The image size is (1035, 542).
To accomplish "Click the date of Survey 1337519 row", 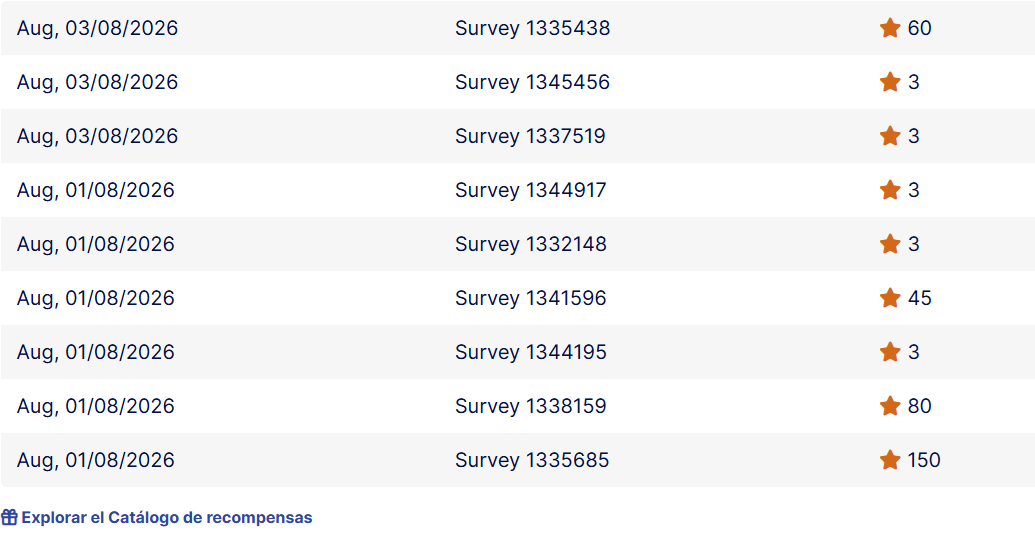I will point(97,137).
